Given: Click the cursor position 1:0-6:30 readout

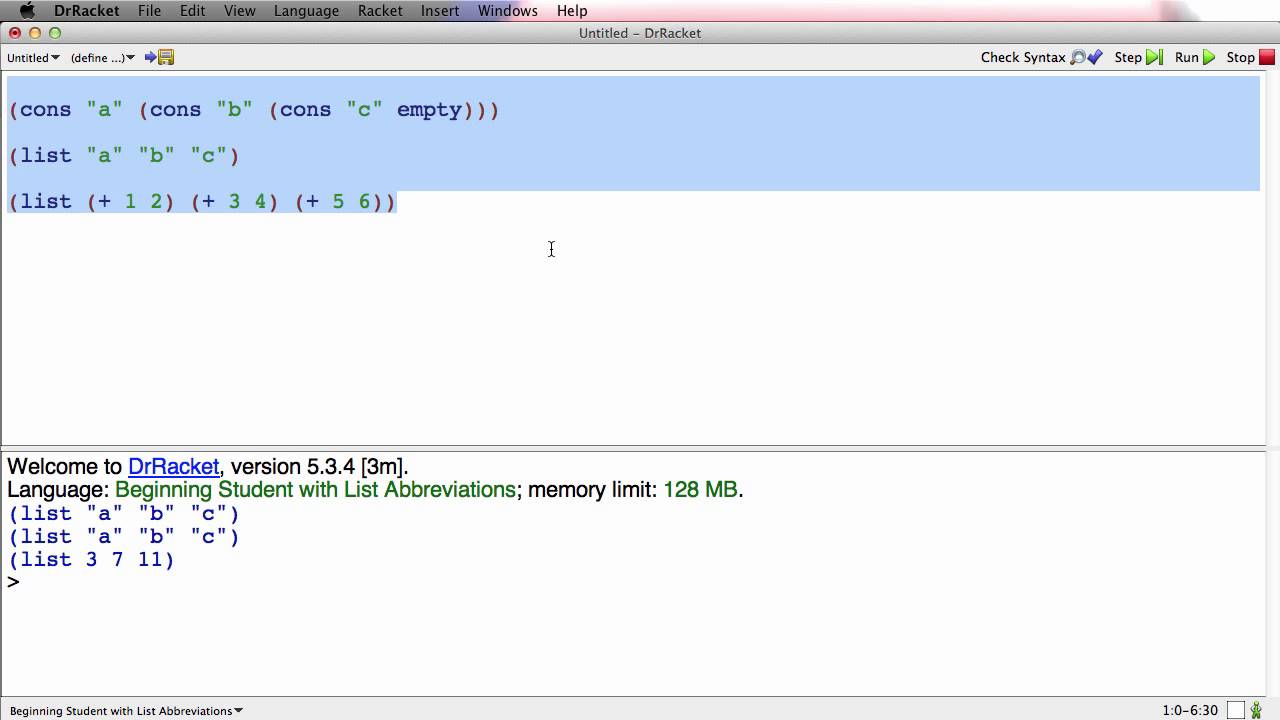Looking at the screenshot, I should click(x=1190, y=711).
